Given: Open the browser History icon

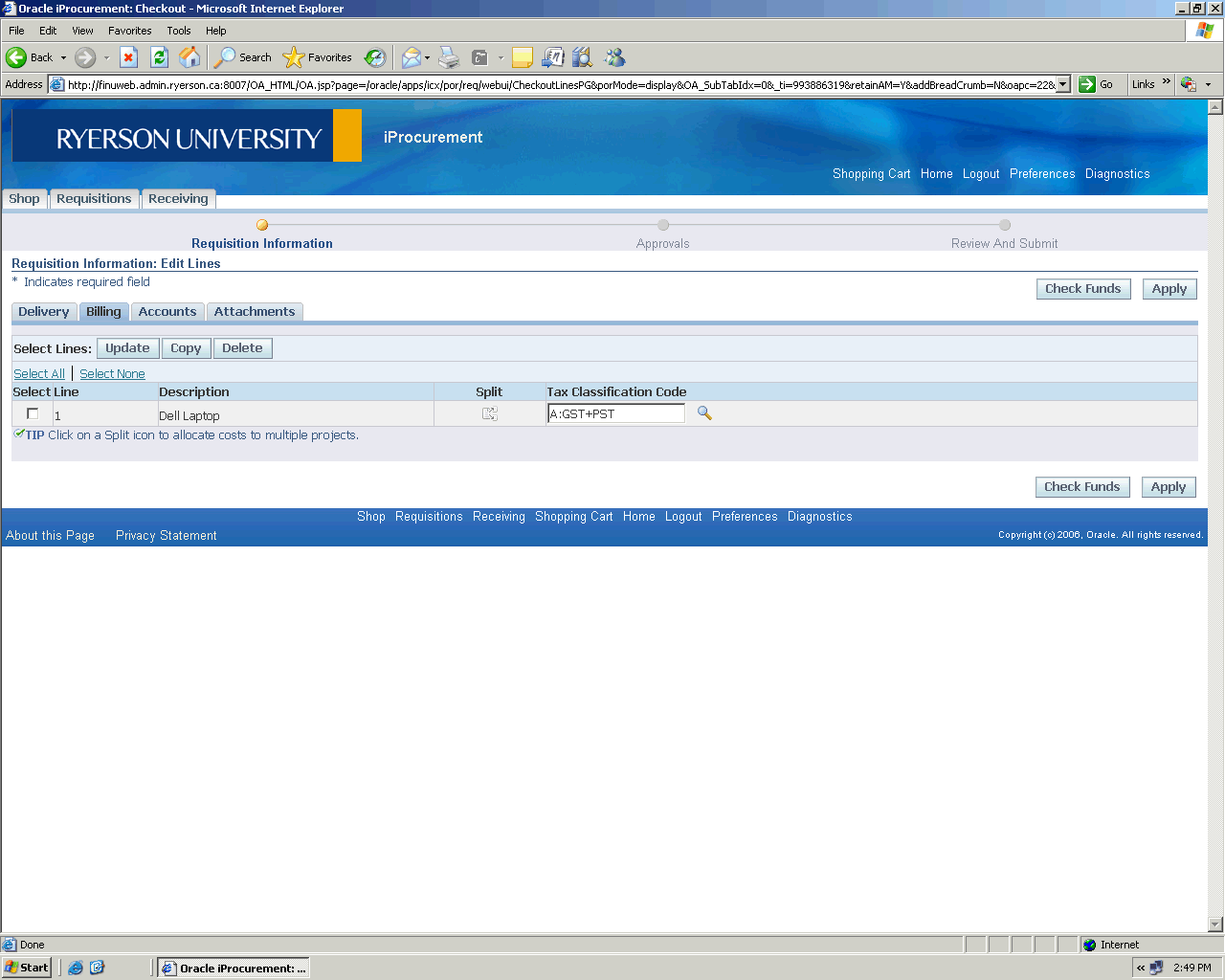Looking at the screenshot, I should pos(375,57).
